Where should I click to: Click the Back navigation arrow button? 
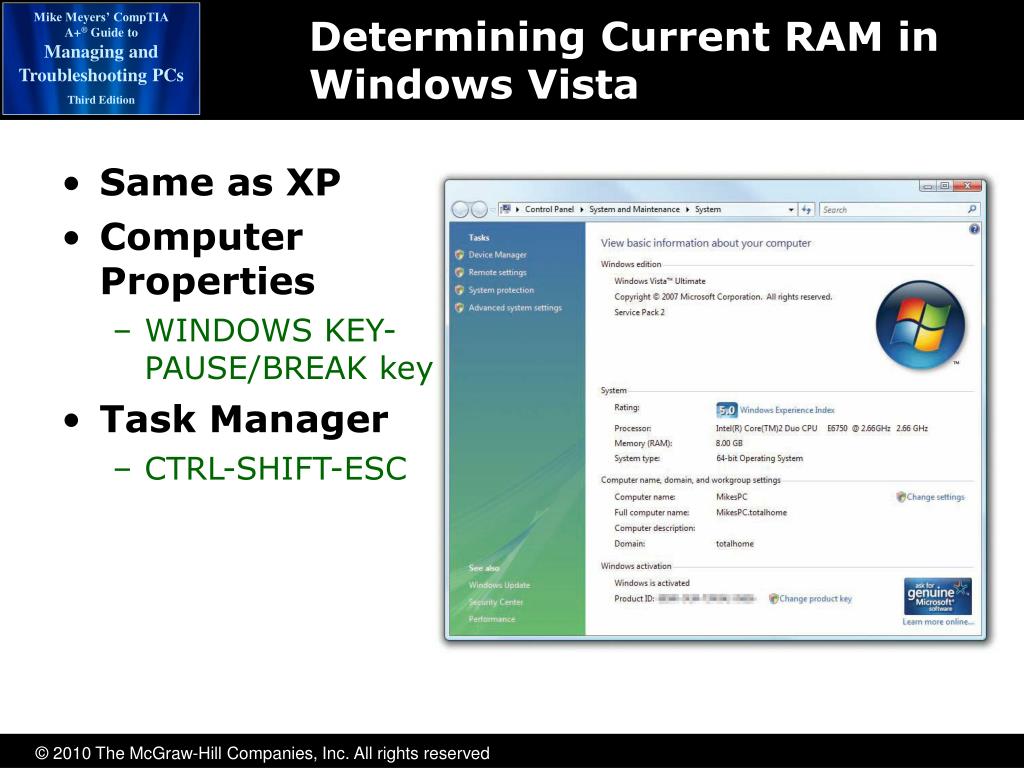coord(460,209)
